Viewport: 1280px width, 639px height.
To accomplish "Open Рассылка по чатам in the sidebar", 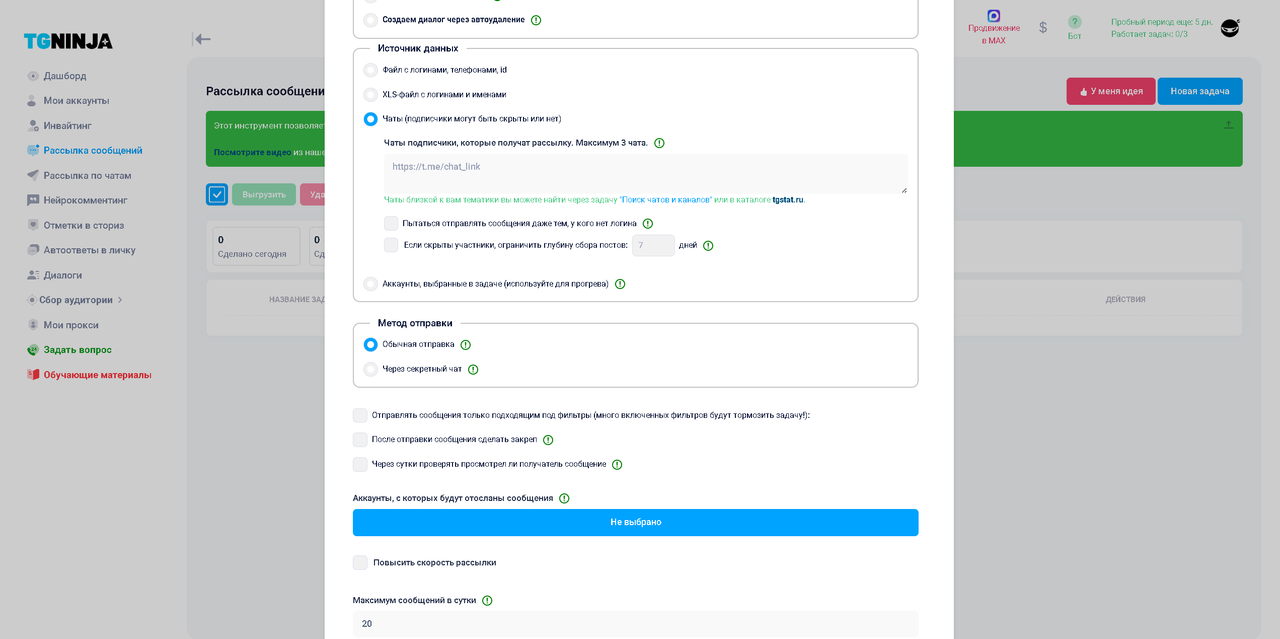I will coord(87,175).
